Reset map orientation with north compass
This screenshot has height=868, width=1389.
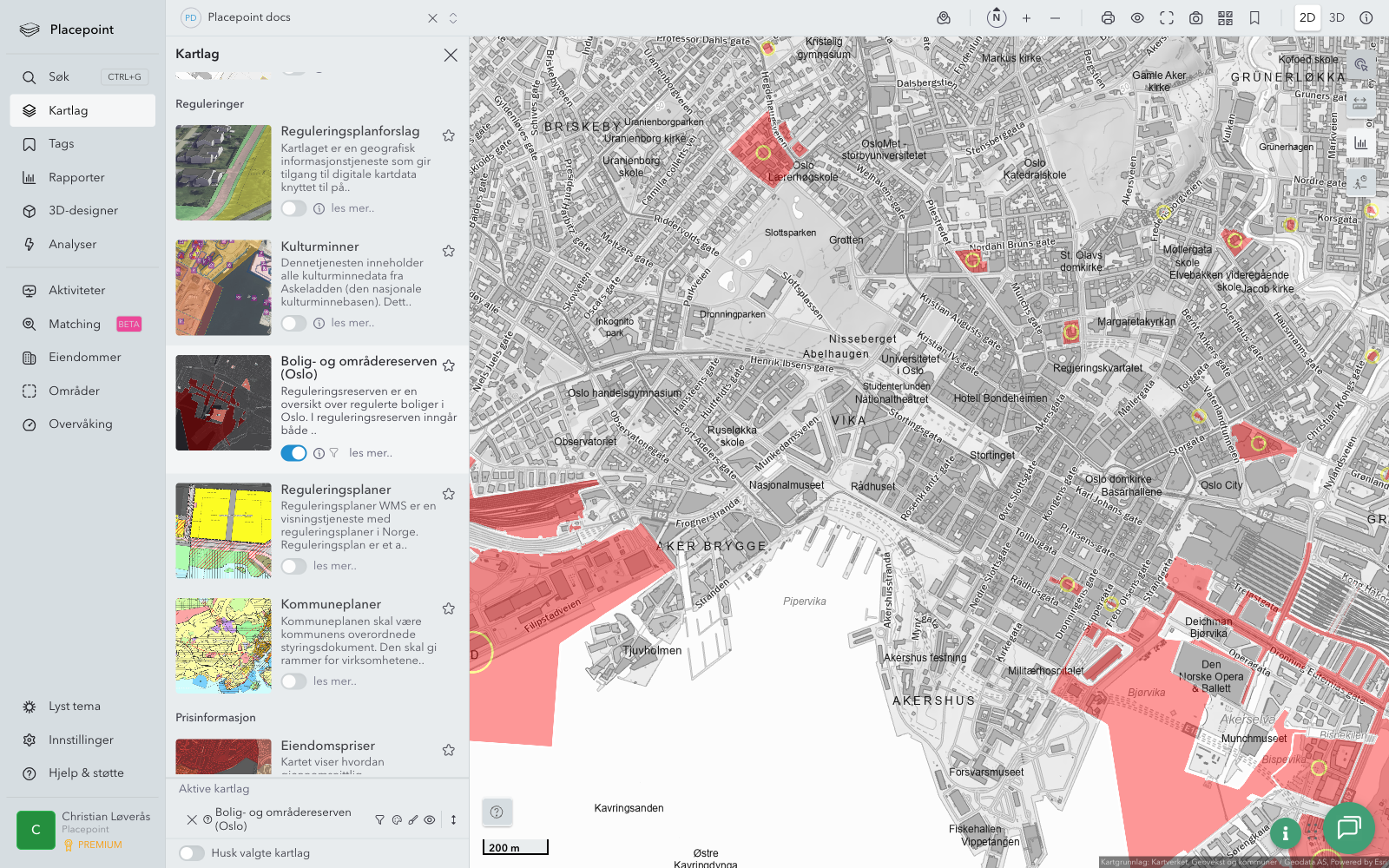click(x=997, y=18)
